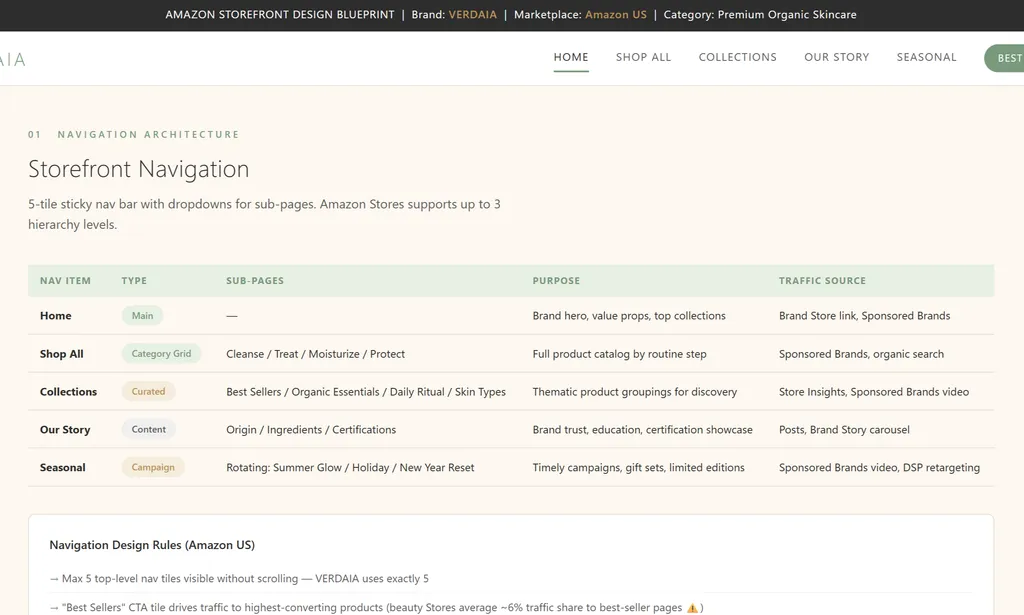Screen dimensions: 1024x615
Task: Click the 'Storefront Navigation' heading
Action: pyautogui.click(x=138, y=169)
